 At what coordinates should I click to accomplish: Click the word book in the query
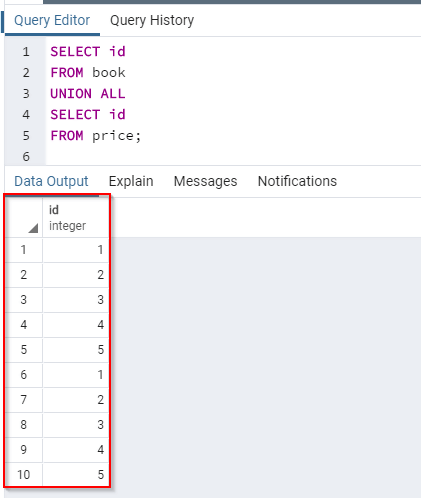tap(109, 73)
